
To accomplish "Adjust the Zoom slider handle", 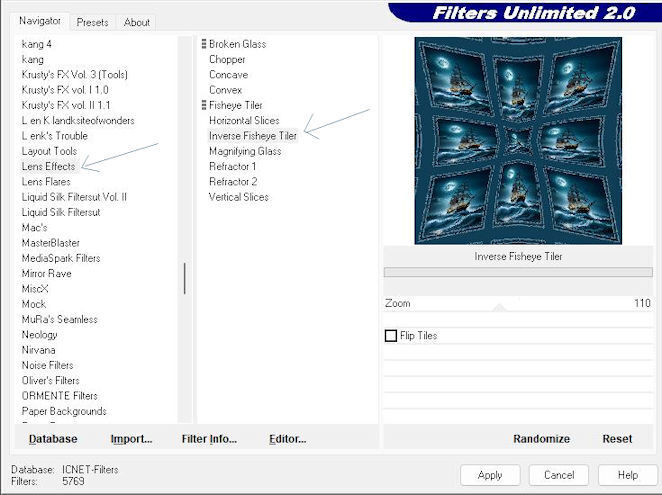I will tap(499, 307).
